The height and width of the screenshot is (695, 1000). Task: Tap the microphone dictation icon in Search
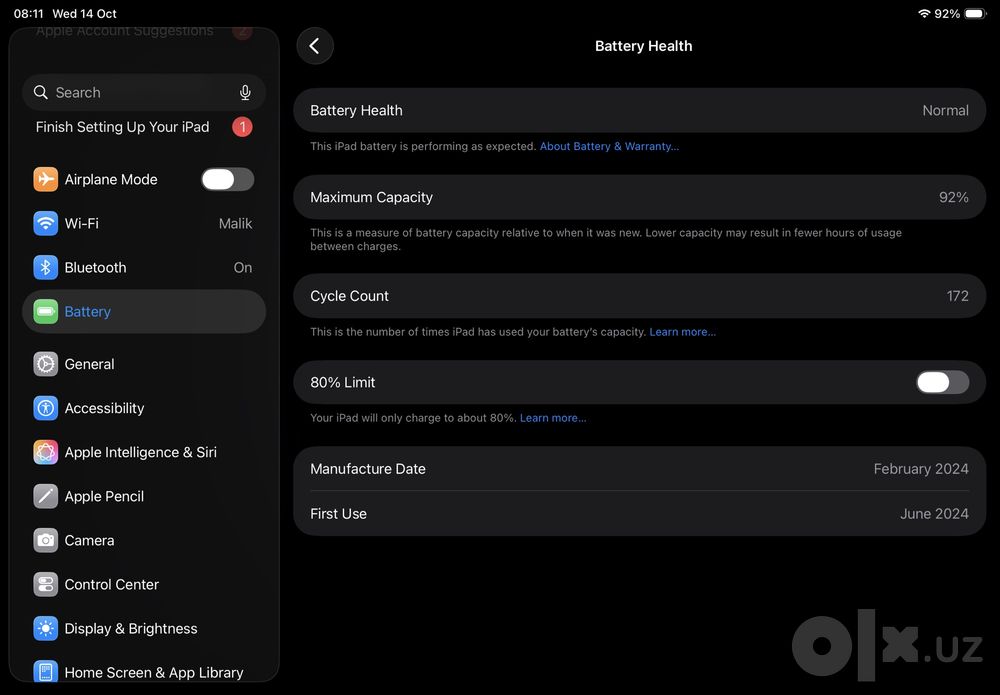(x=245, y=92)
